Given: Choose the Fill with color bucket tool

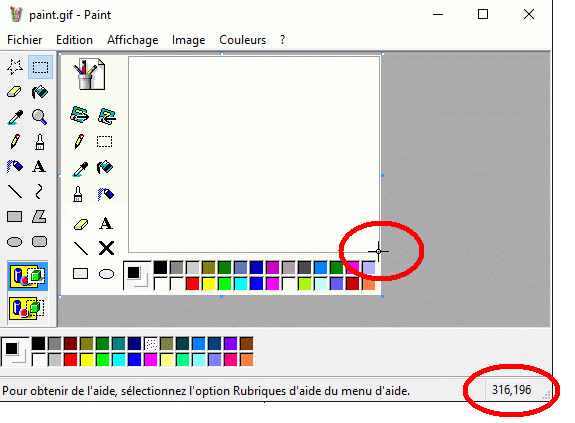Looking at the screenshot, I should [x=40, y=92].
